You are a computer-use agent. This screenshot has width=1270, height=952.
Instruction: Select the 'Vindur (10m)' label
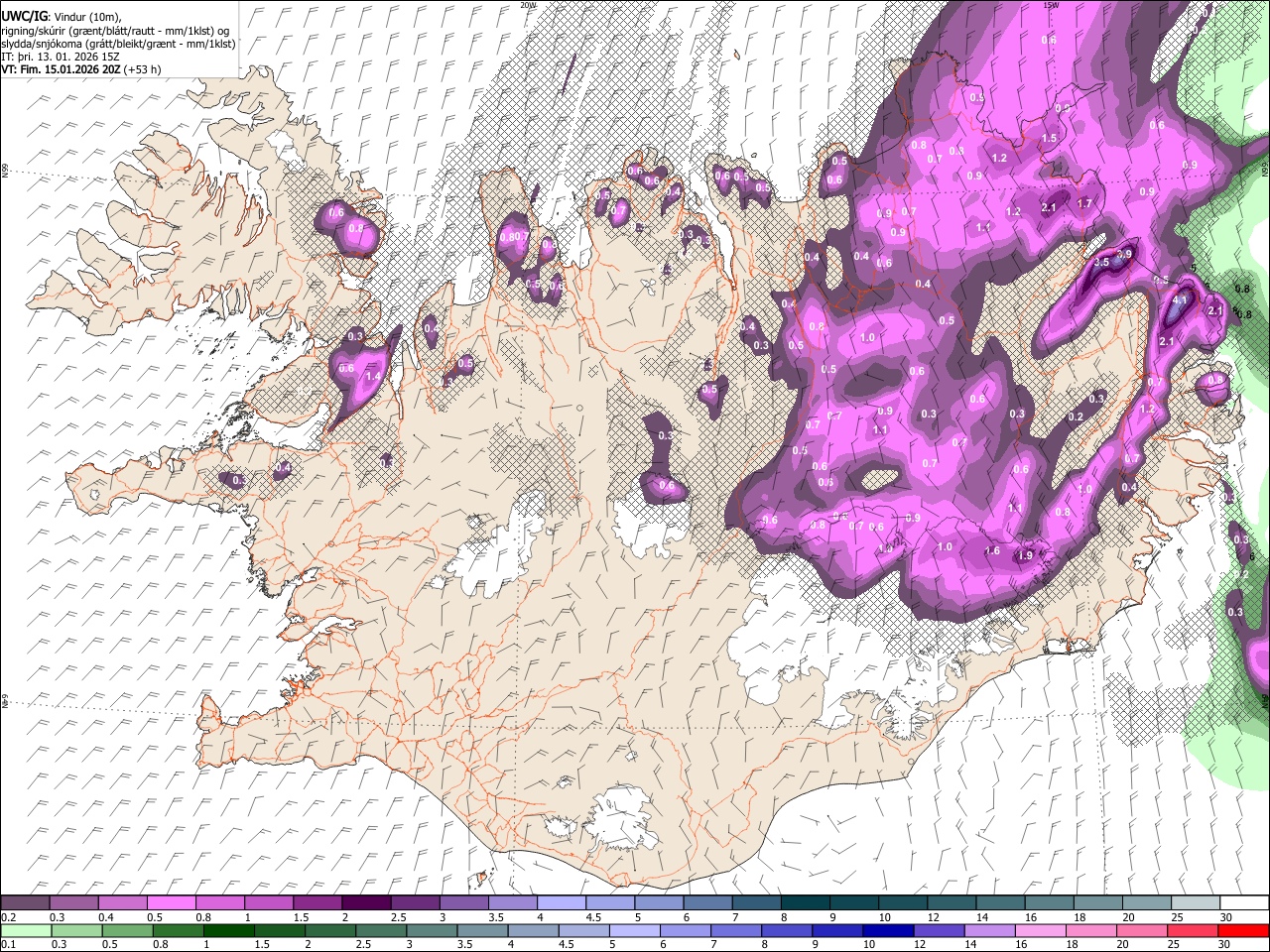86,17
